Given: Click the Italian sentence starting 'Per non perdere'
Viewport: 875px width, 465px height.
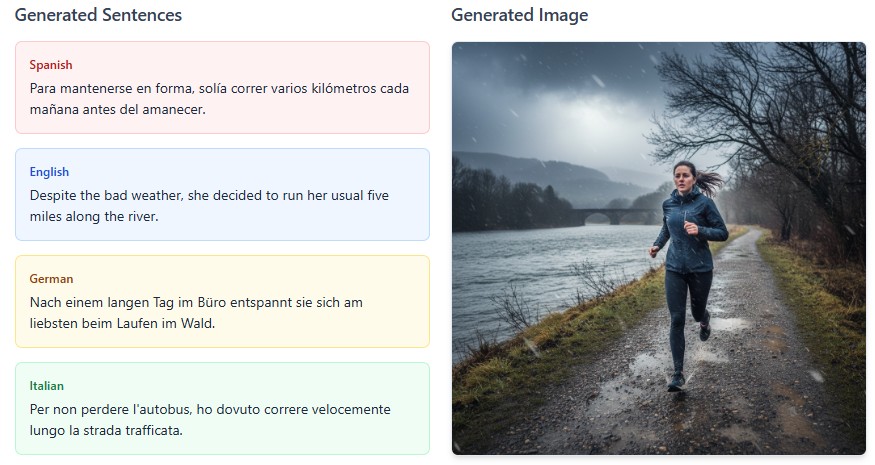Looking at the screenshot, I should coord(210,420).
